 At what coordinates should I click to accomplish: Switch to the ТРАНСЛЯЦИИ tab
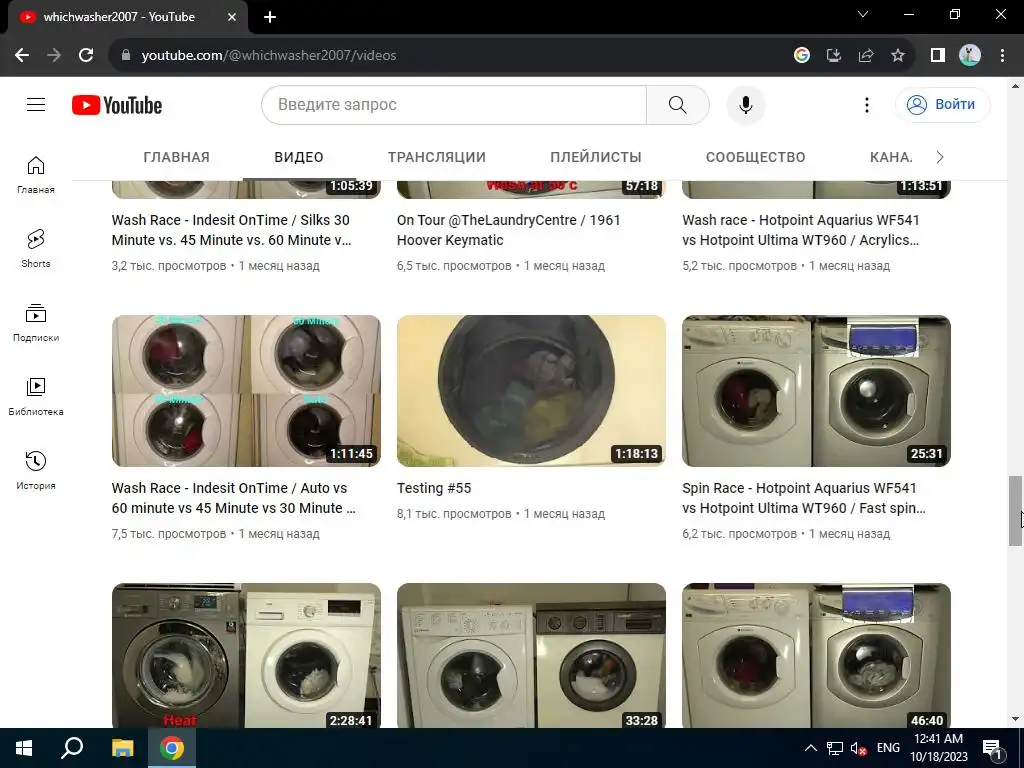436,157
